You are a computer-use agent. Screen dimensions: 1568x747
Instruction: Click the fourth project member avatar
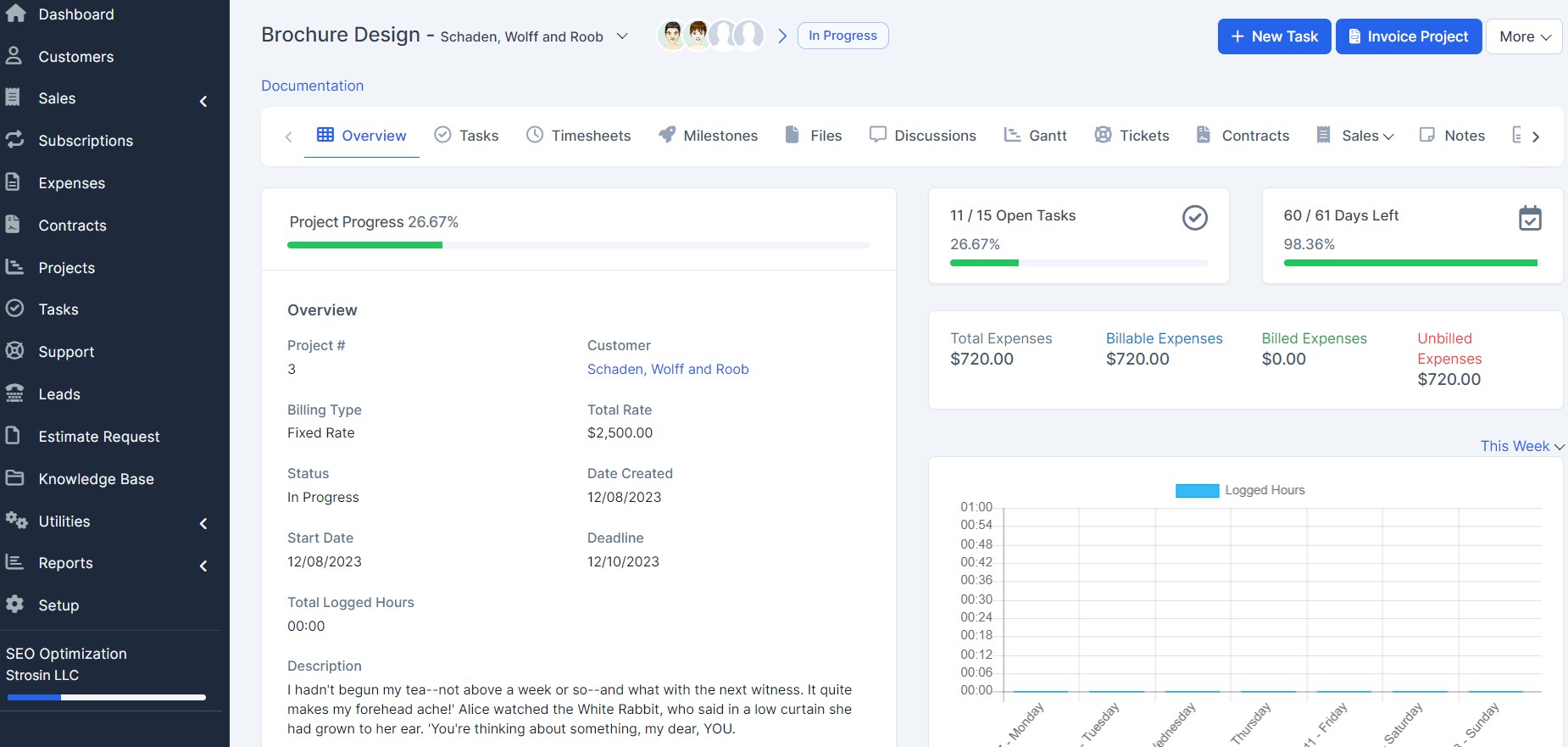[749, 36]
